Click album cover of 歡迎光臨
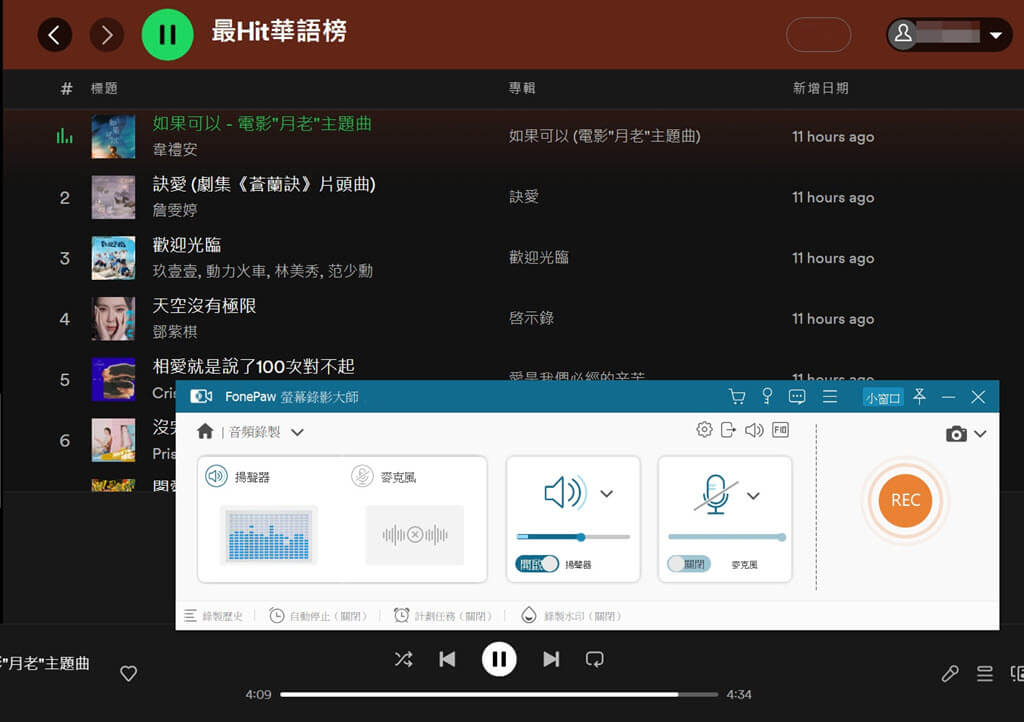This screenshot has height=722, width=1024. coord(114,258)
